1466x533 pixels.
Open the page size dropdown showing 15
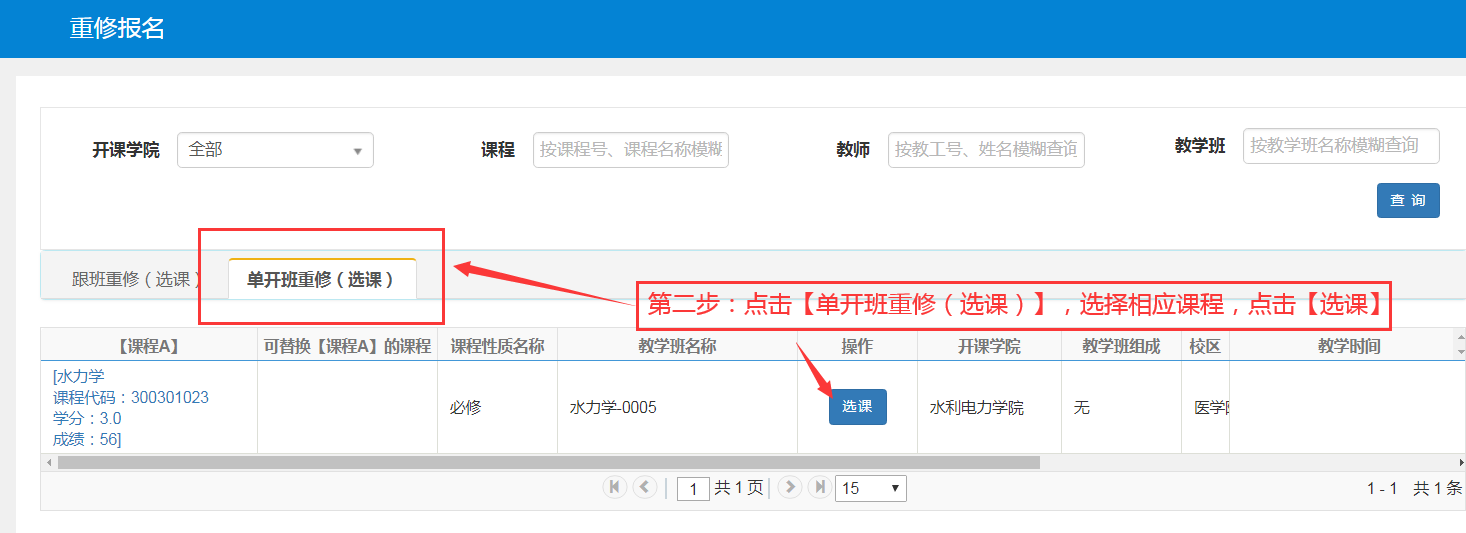point(871,488)
